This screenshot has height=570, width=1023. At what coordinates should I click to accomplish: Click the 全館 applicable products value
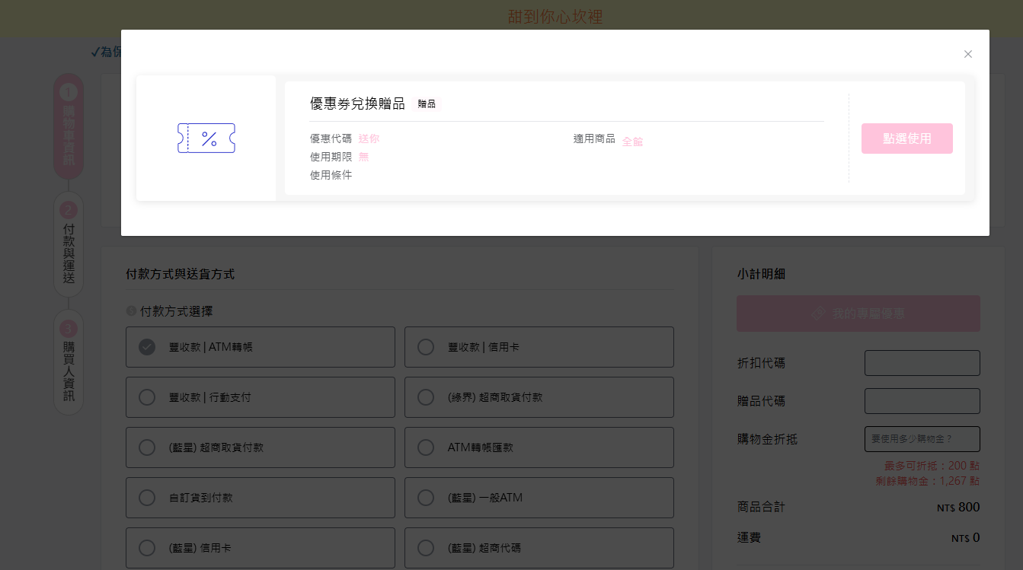(632, 142)
